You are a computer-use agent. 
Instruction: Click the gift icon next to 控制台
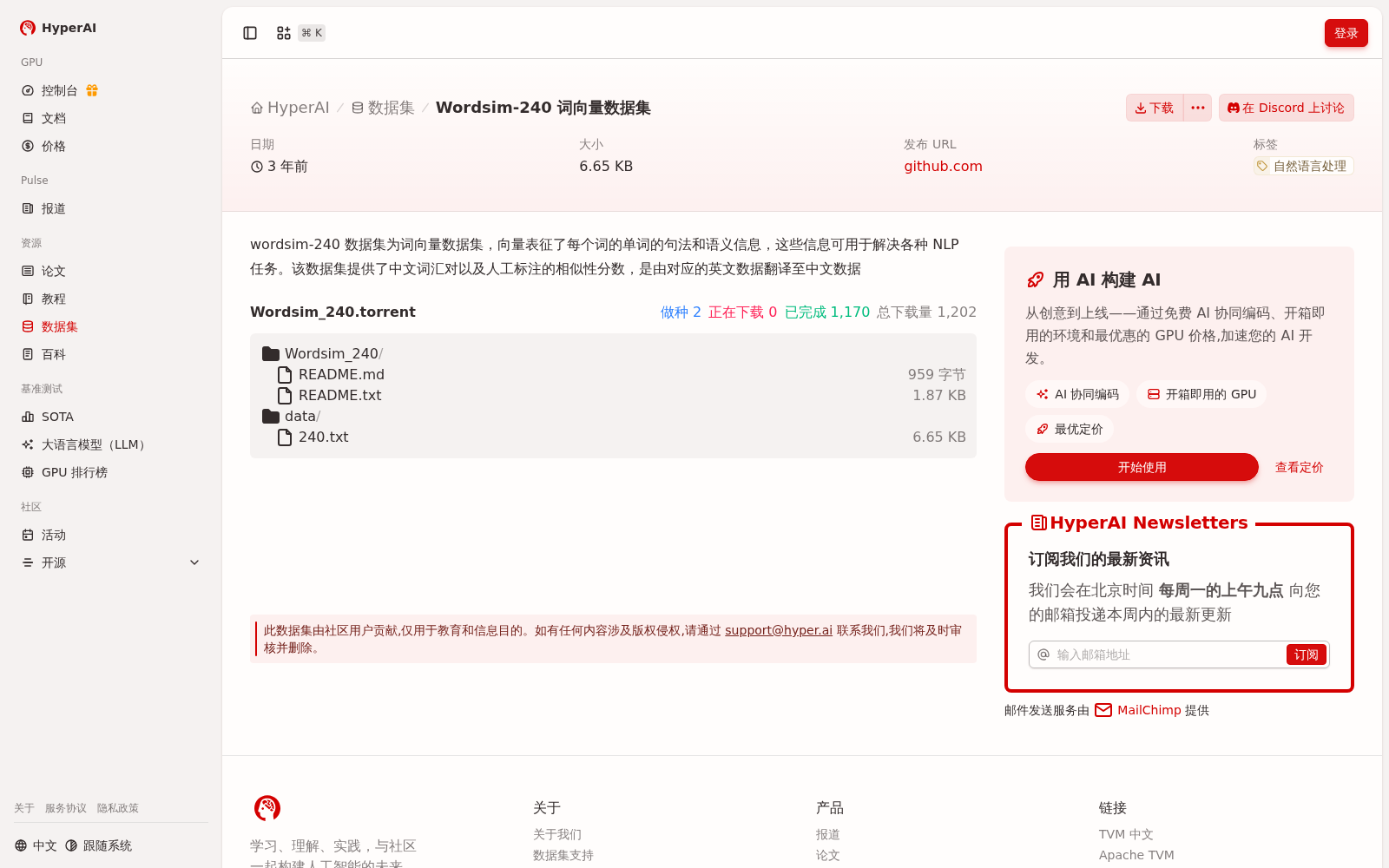[x=92, y=90]
